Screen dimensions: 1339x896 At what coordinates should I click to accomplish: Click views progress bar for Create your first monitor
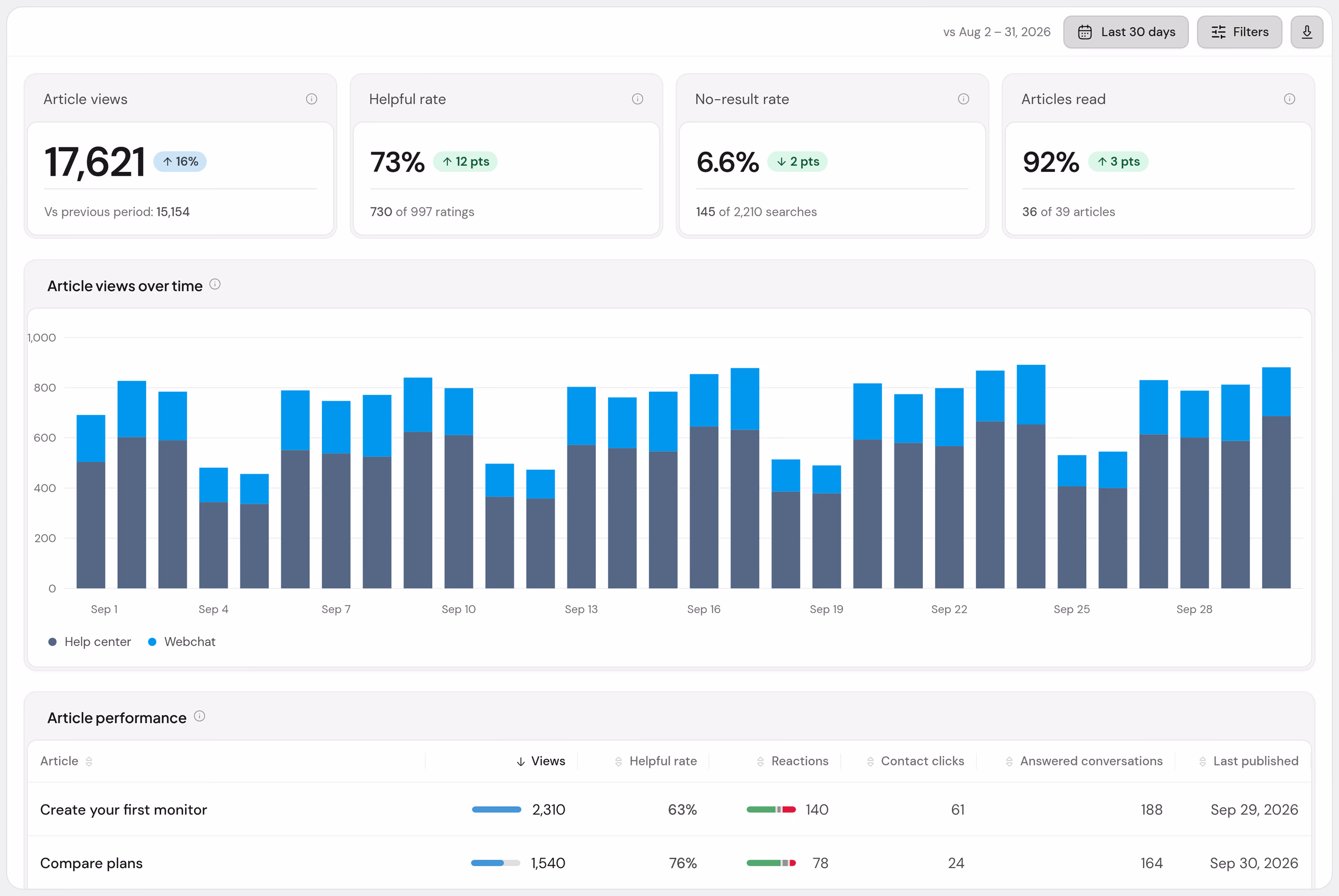(497, 810)
